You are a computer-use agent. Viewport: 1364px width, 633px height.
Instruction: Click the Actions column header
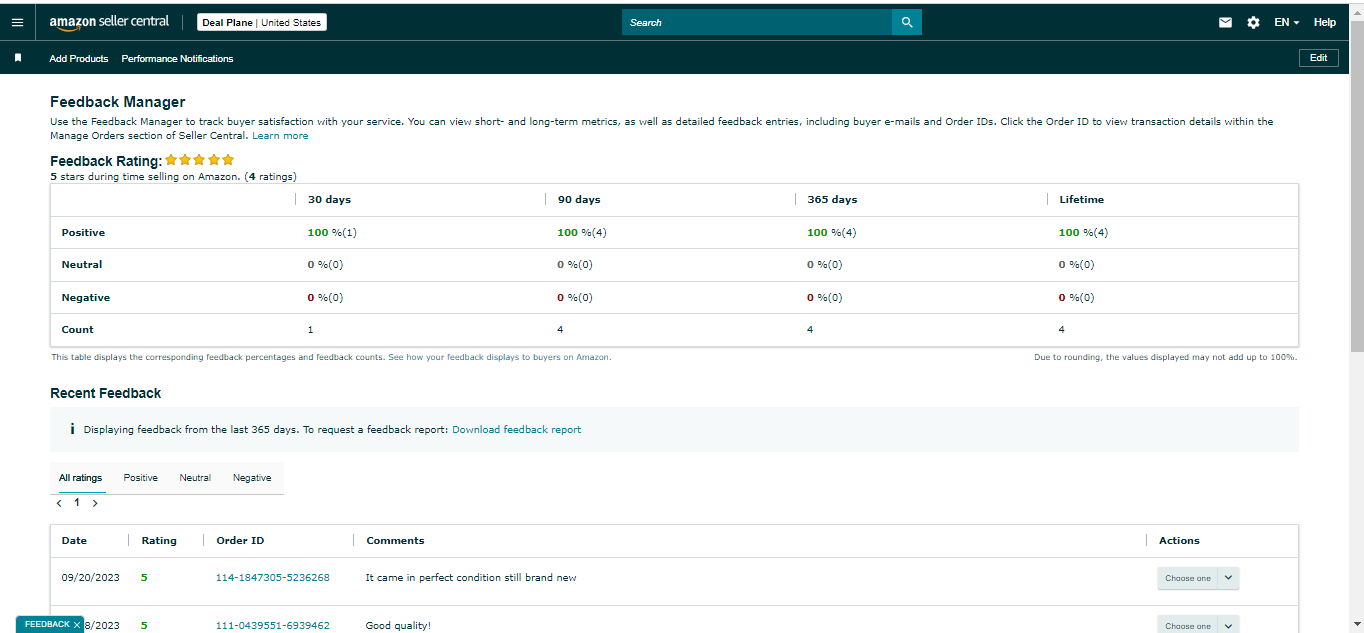click(1179, 540)
